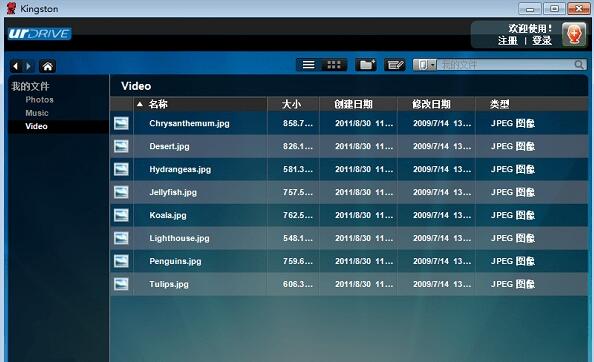Click the Kingston app icon in title bar
This screenshot has height=362, width=594.
pos(11,8)
